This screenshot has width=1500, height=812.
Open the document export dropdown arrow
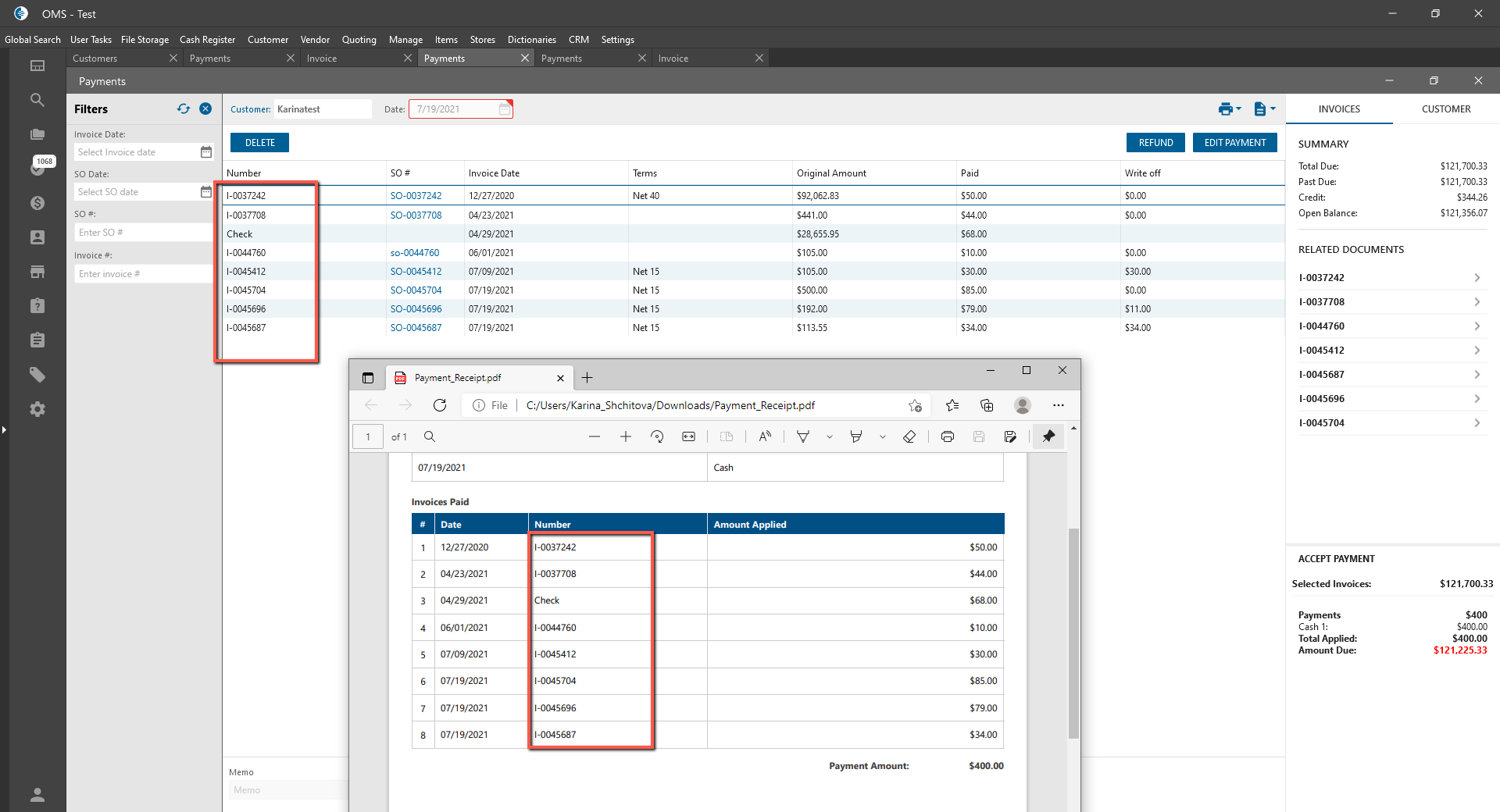[x=1273, y=109]
